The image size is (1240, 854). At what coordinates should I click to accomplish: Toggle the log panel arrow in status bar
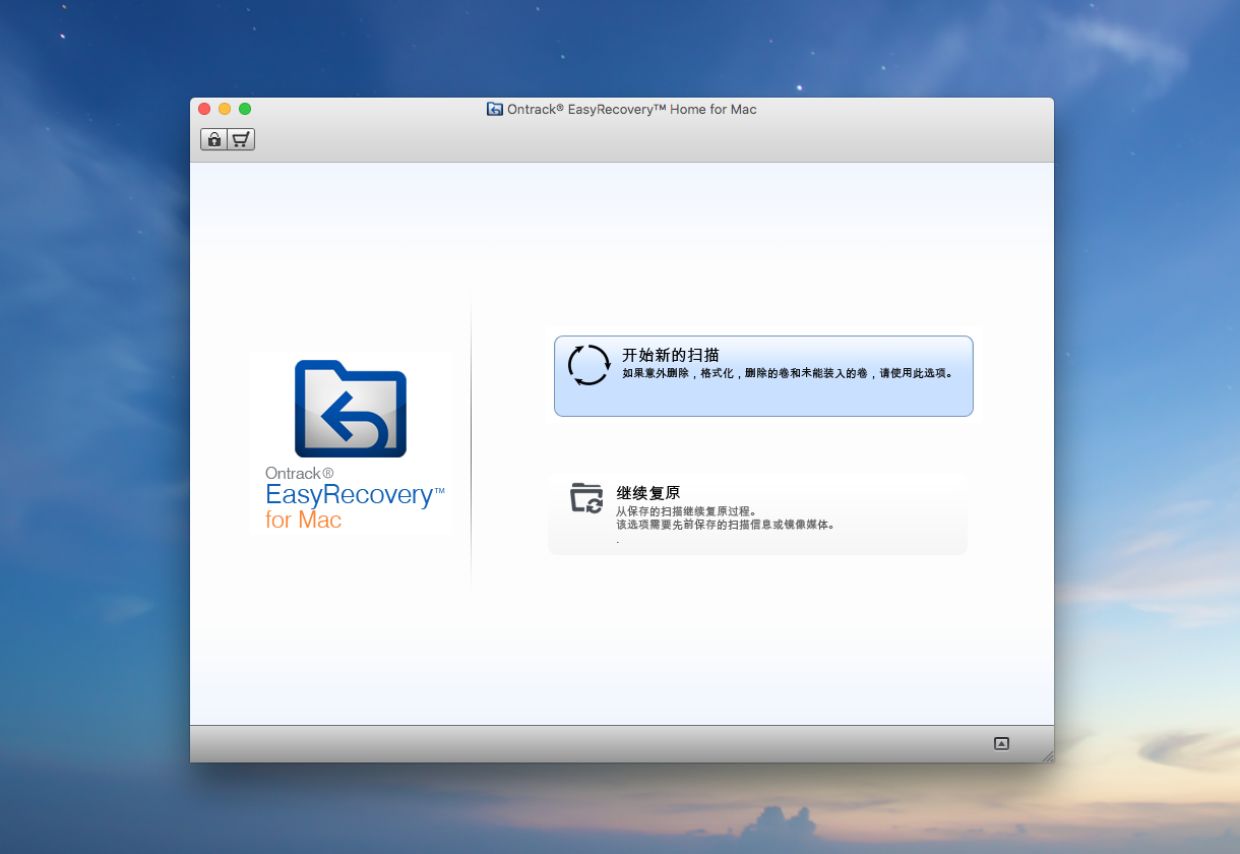pyautogui.click(x=1001, y=743)
